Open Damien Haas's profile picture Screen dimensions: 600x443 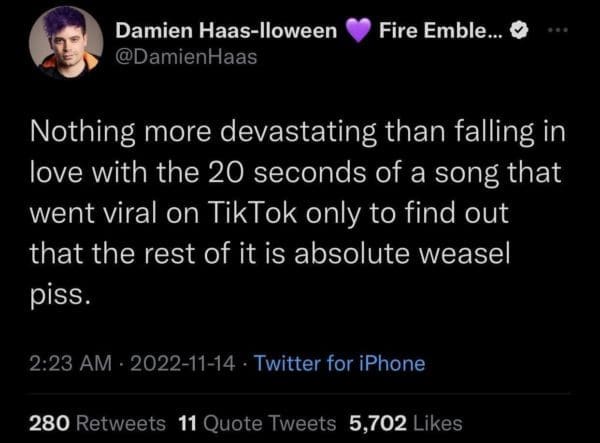(x=65, y=43)
